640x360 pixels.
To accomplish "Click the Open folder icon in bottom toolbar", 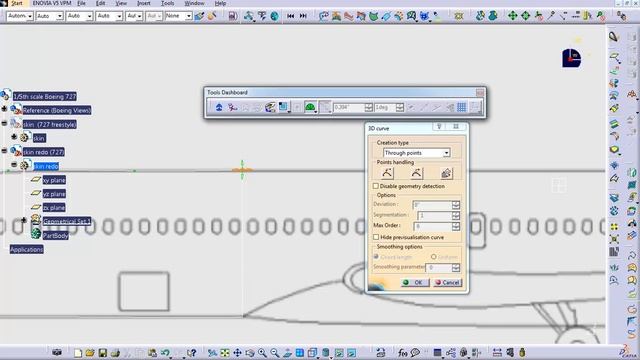I will click(x=90, y=353).
